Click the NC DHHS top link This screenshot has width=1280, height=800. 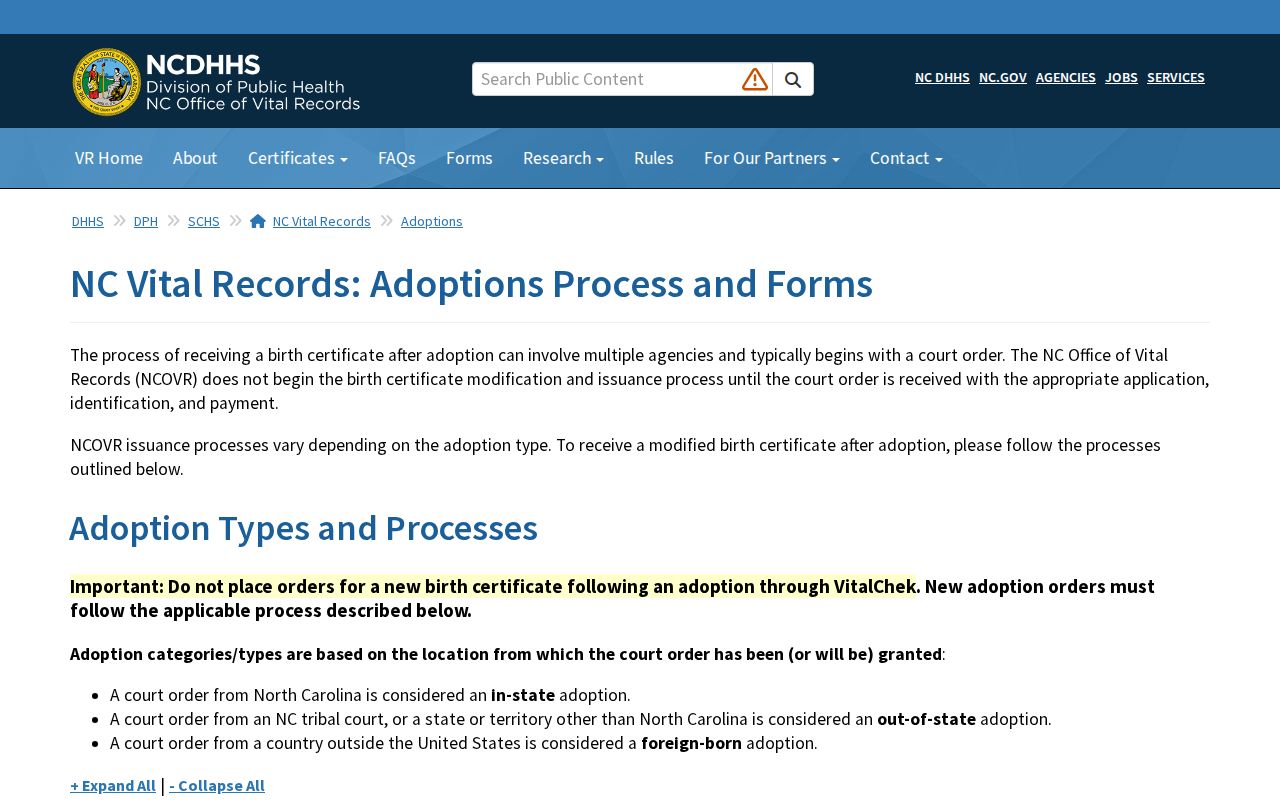pyautogui.click(x=942, y=78)
